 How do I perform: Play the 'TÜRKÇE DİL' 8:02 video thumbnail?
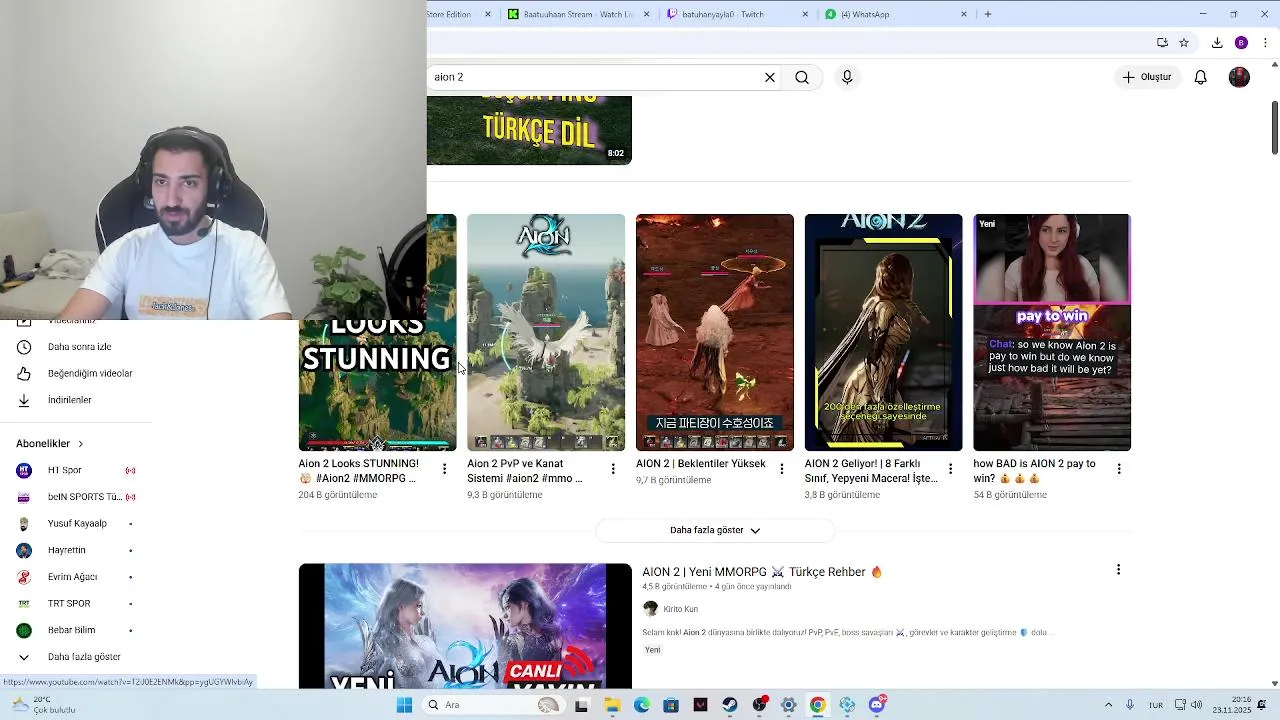[529, 130]
